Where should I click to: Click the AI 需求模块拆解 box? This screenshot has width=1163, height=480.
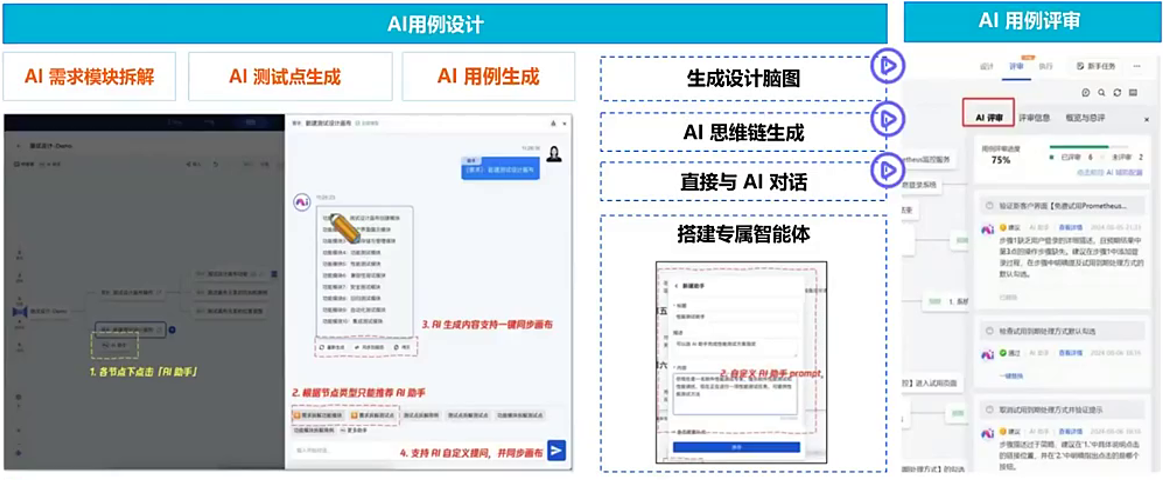click(x=89, y=76)
